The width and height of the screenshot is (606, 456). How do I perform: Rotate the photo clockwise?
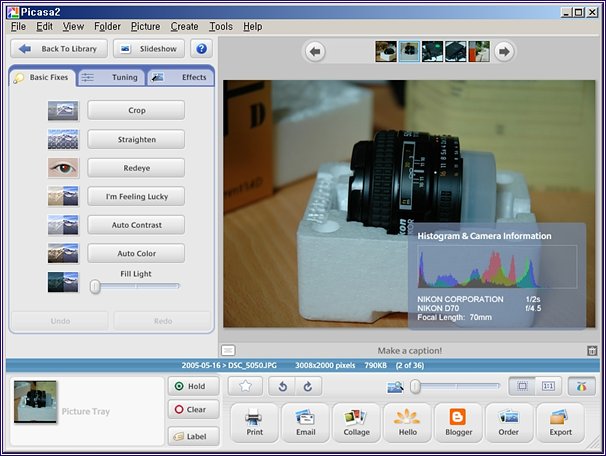tap(306, 386)
